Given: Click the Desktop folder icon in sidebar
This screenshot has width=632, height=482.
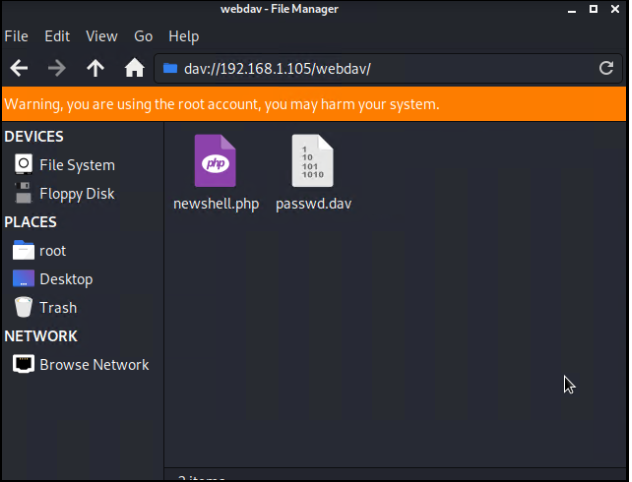Looking at the screenshot, I should (23, 278).
